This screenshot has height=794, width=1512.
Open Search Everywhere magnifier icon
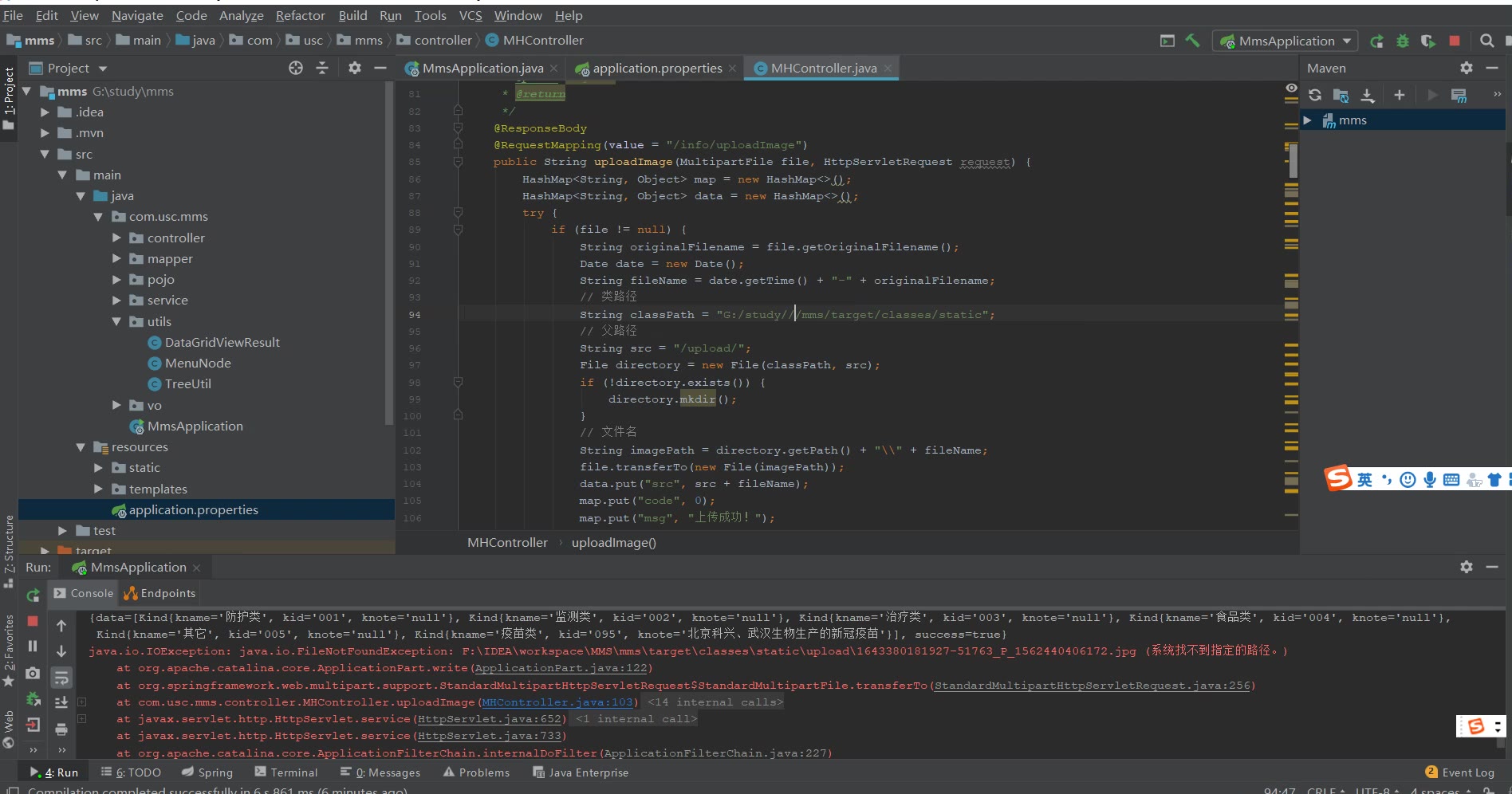[x=1486, y=41]
